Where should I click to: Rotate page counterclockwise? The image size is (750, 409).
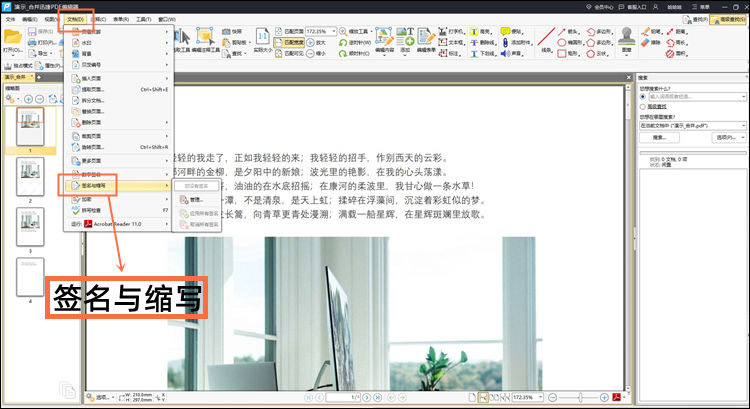[354, 43]
